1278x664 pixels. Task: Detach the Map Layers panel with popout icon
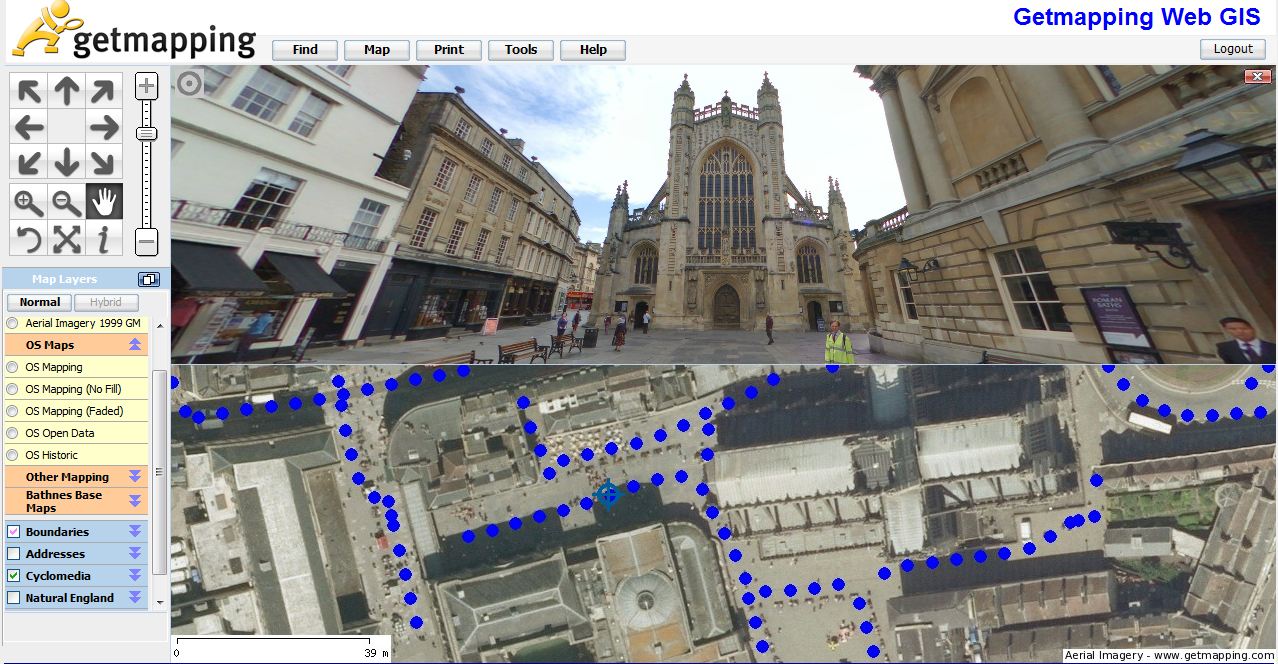148,280
